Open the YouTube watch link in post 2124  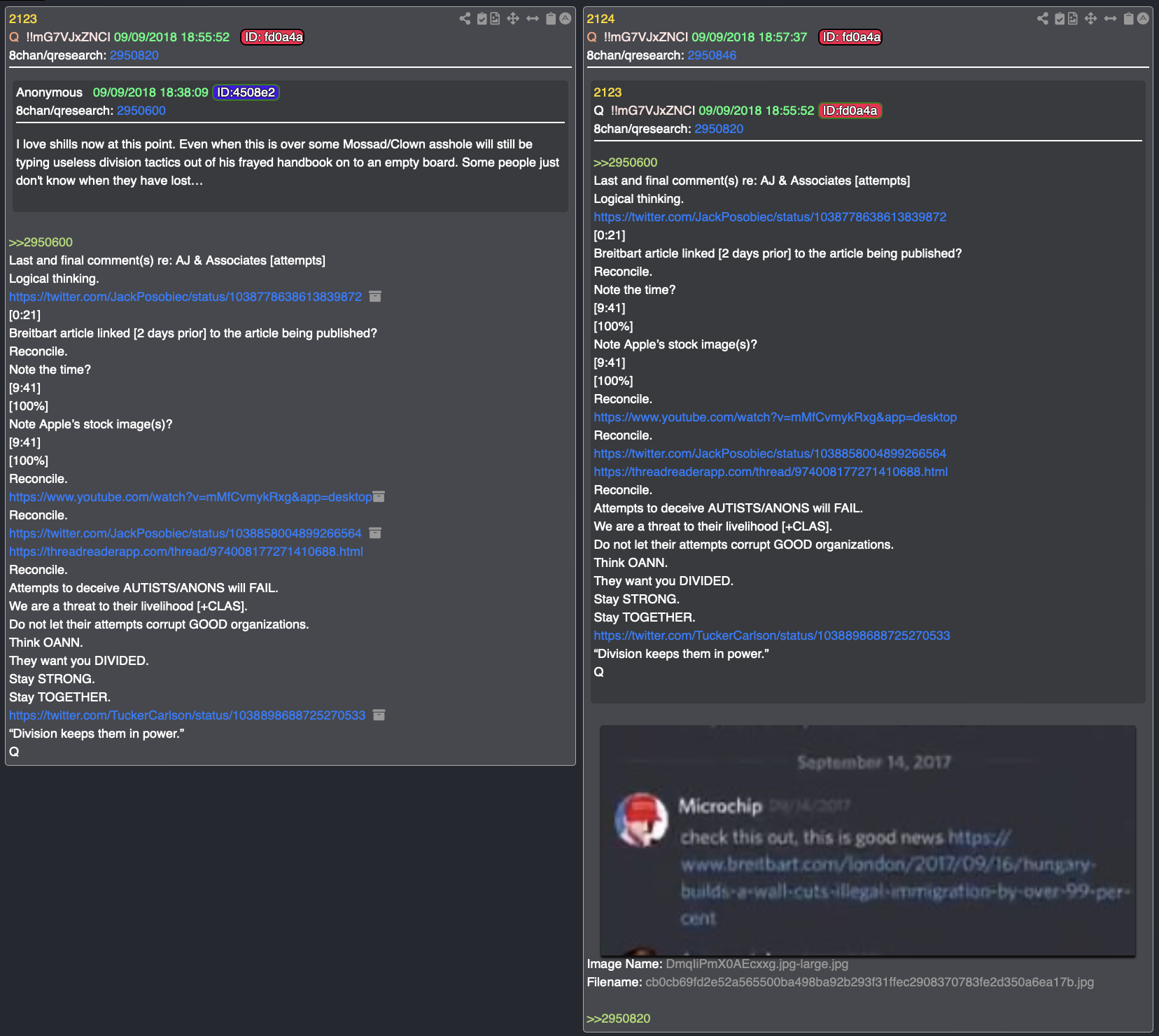775,417
